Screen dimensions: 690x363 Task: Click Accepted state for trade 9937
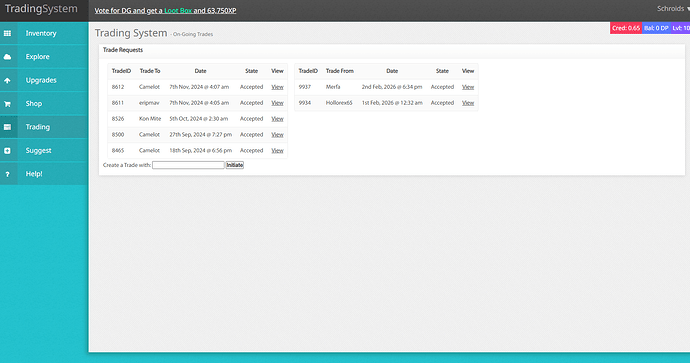pos(442,87)
